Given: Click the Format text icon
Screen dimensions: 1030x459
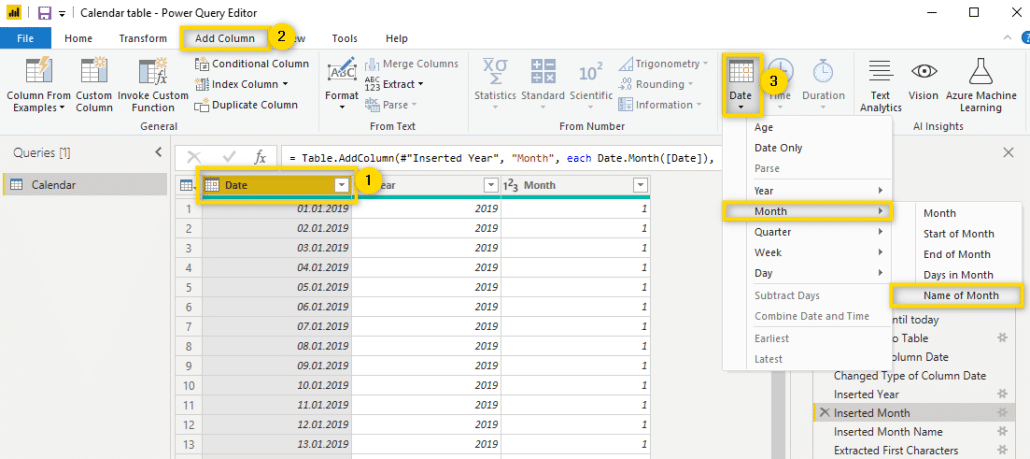Looking at the screenshot, I should [341, 74].
